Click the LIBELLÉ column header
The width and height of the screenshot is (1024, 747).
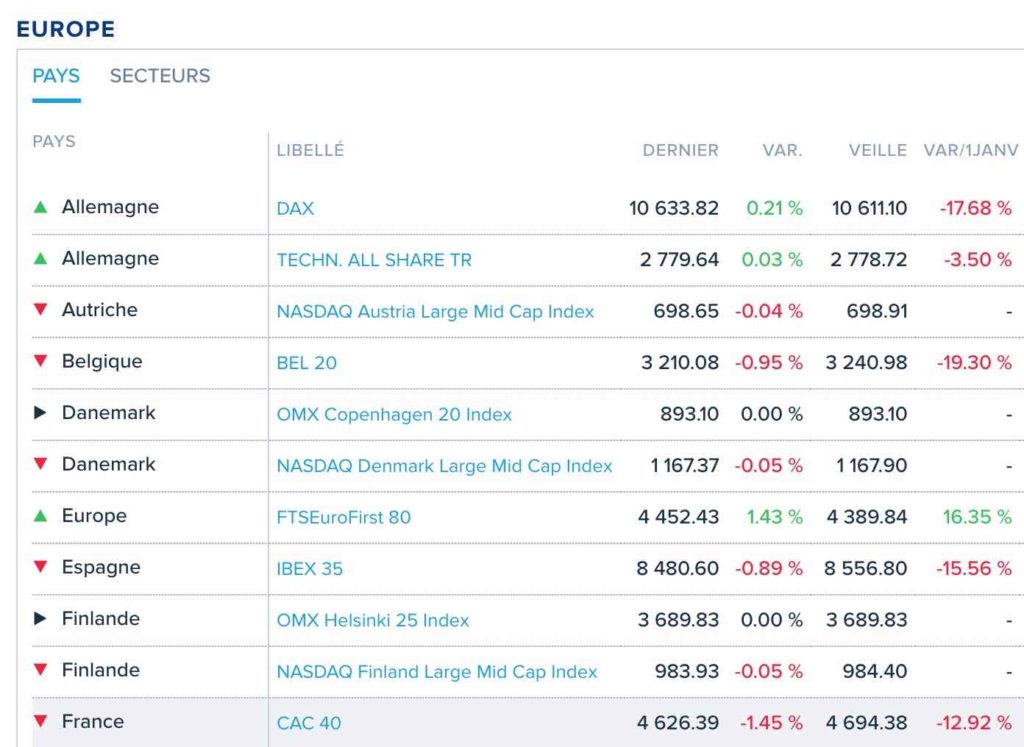coord(310,150)
